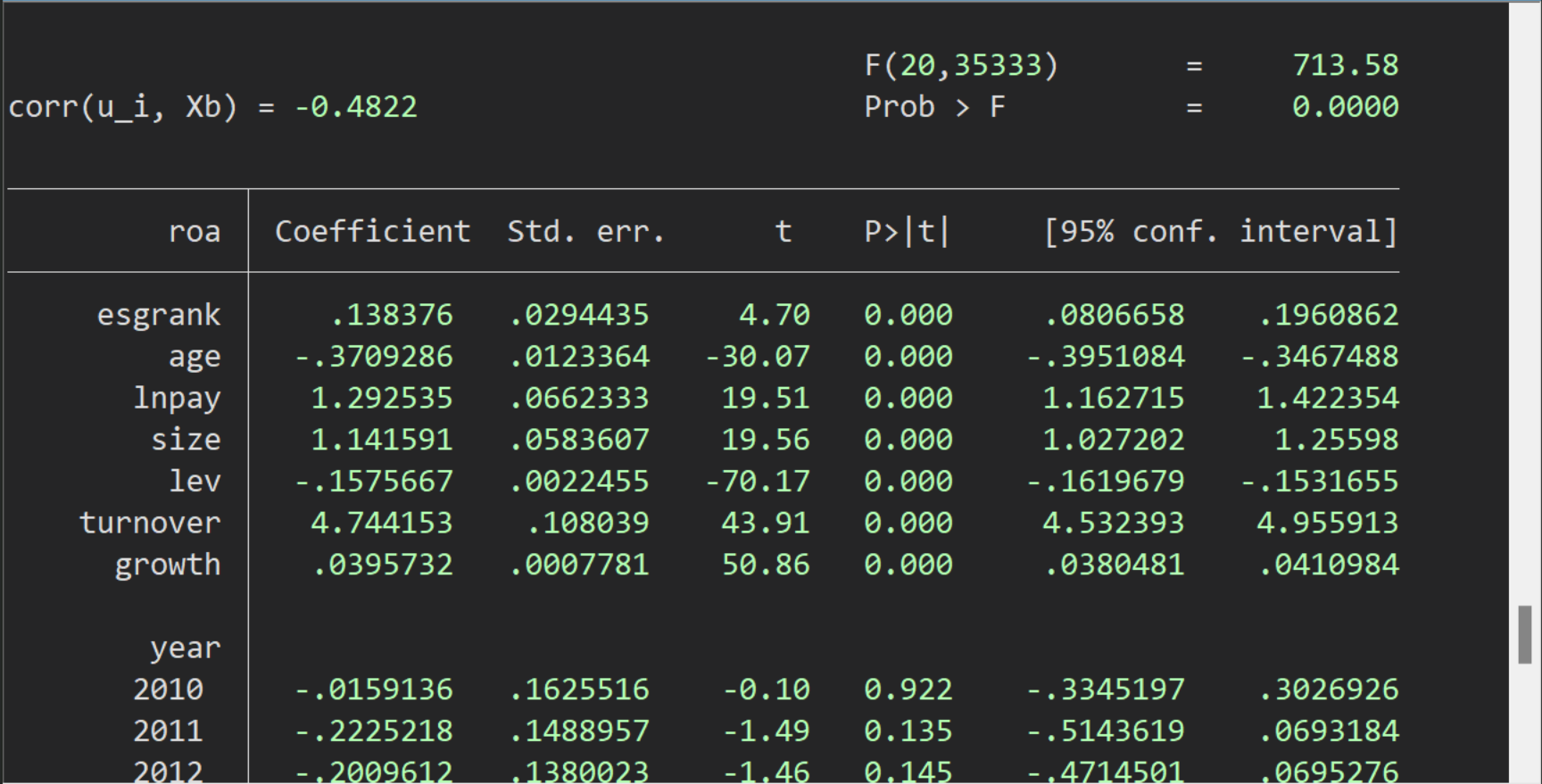1542x784 pixels.
Task: Click the turnover coefficient value 4.744153
Action: [382, 523]
